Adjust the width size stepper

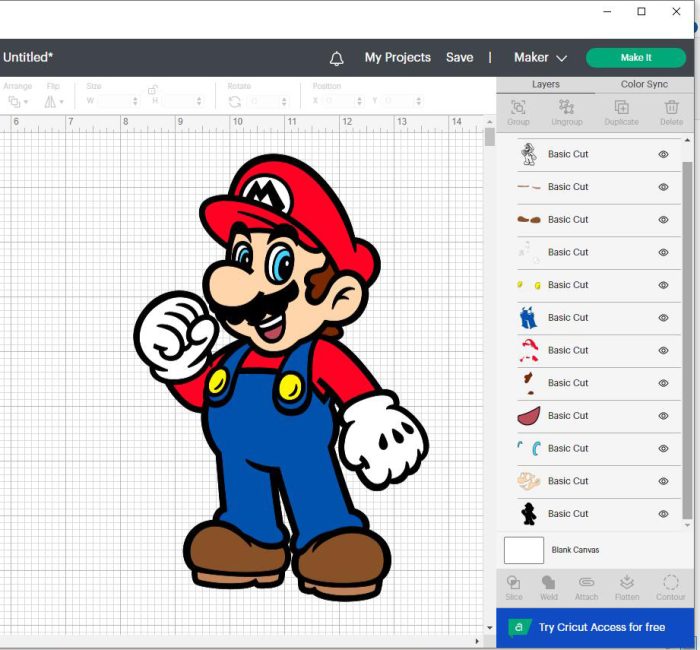point(135,101)
